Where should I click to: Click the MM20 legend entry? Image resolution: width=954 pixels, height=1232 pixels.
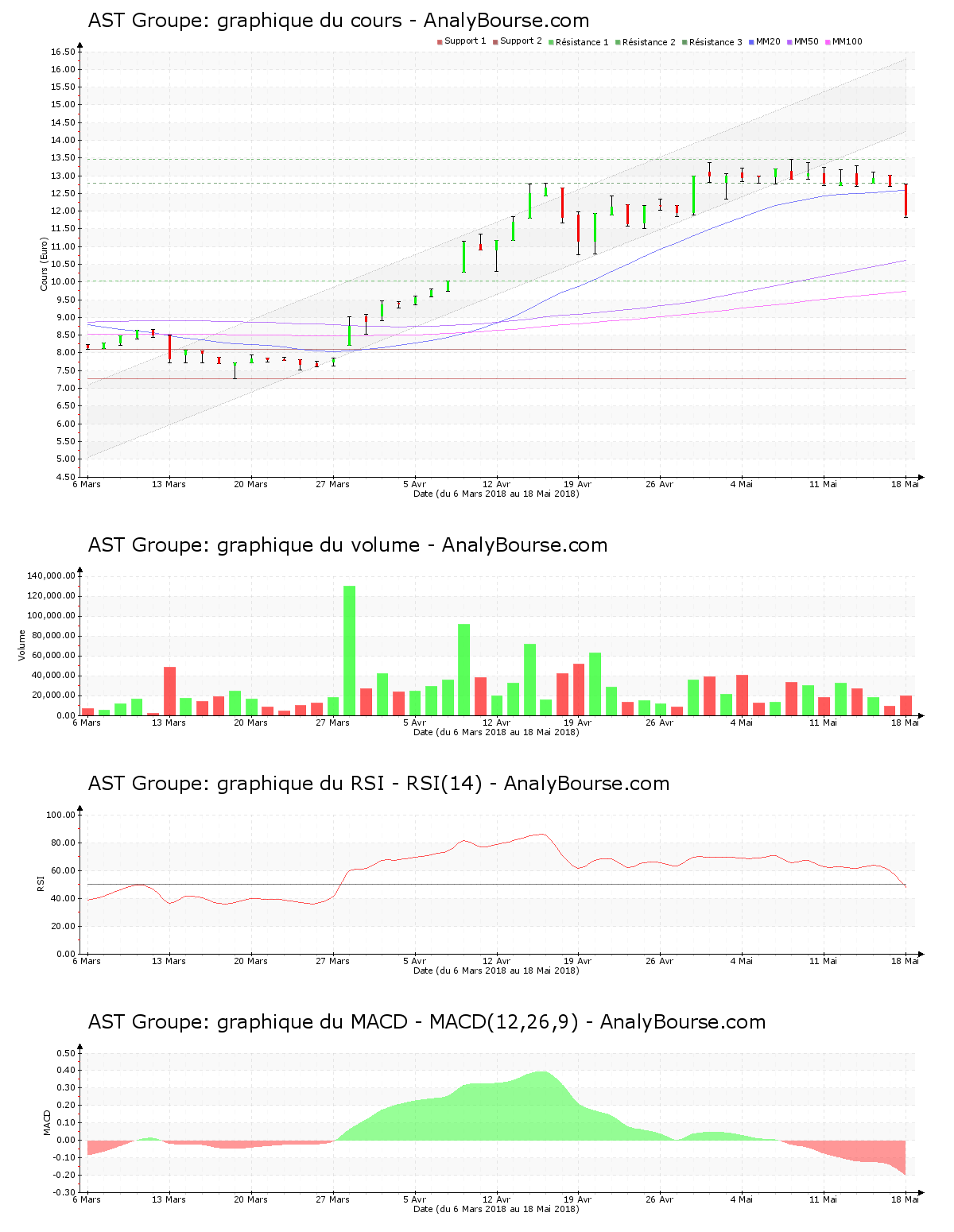point(765,41)
